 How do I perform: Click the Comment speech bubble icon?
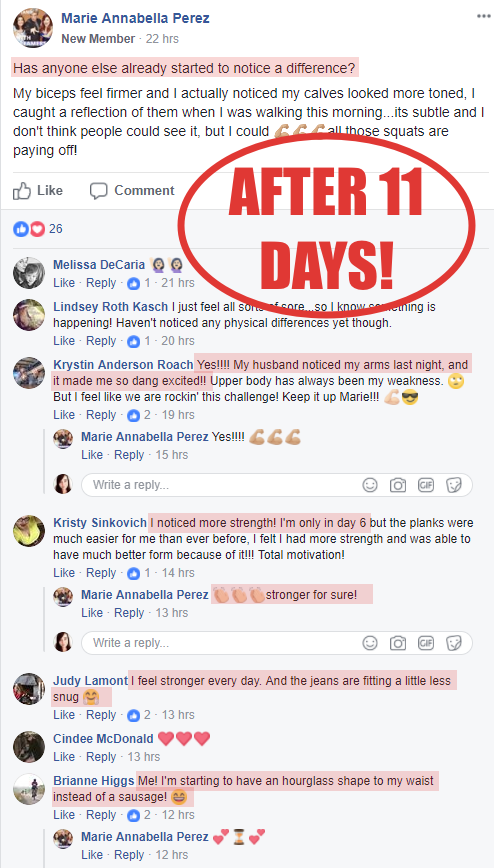click(99, 191)
